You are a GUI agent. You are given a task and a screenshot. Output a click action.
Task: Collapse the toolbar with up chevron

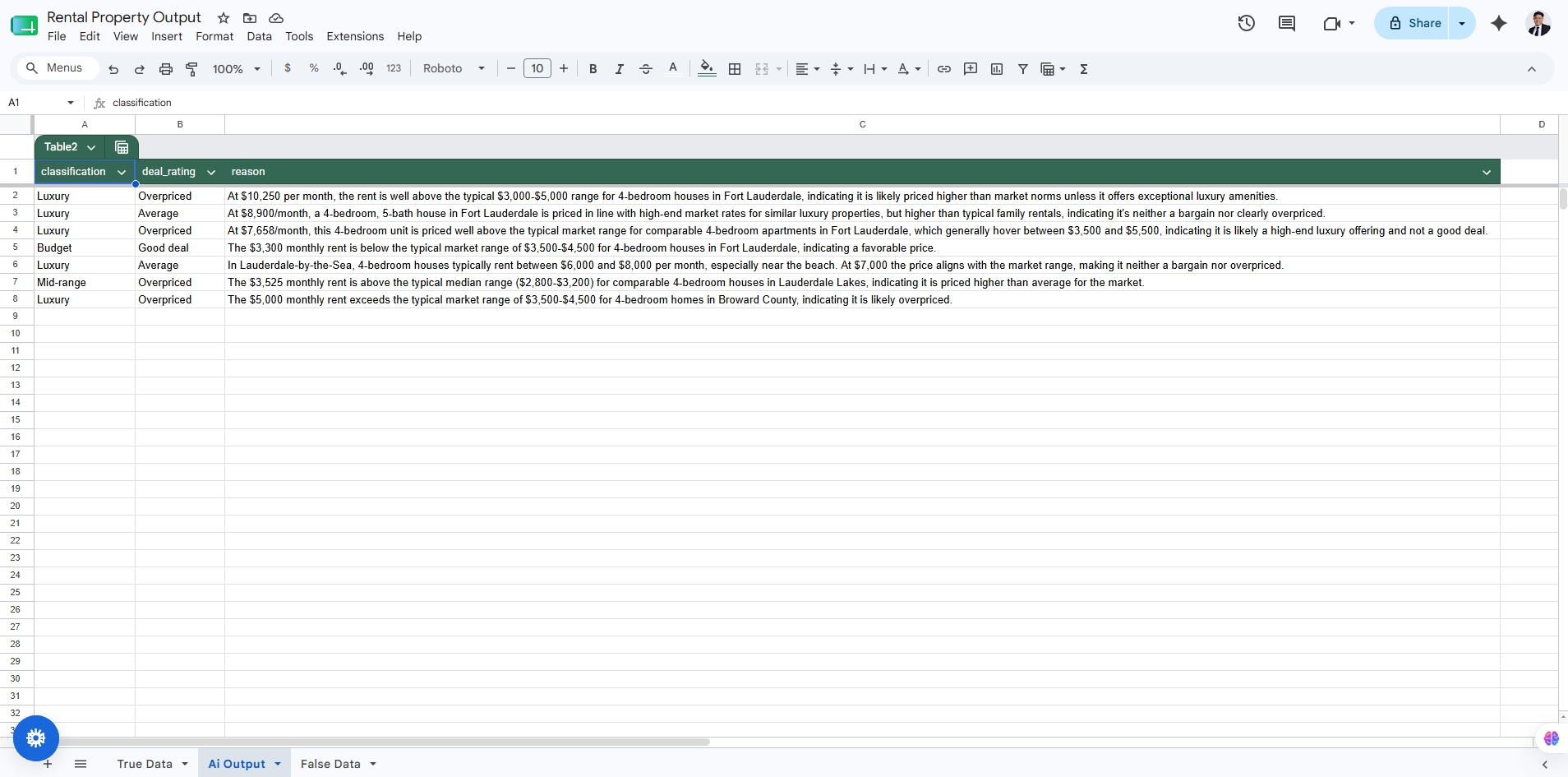1532,69
